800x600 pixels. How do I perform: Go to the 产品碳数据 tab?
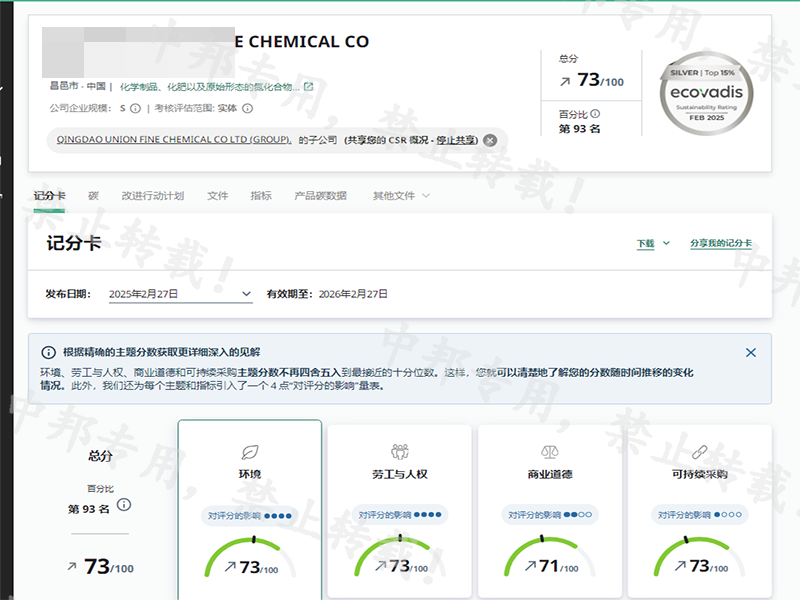(x=320, y=196)
